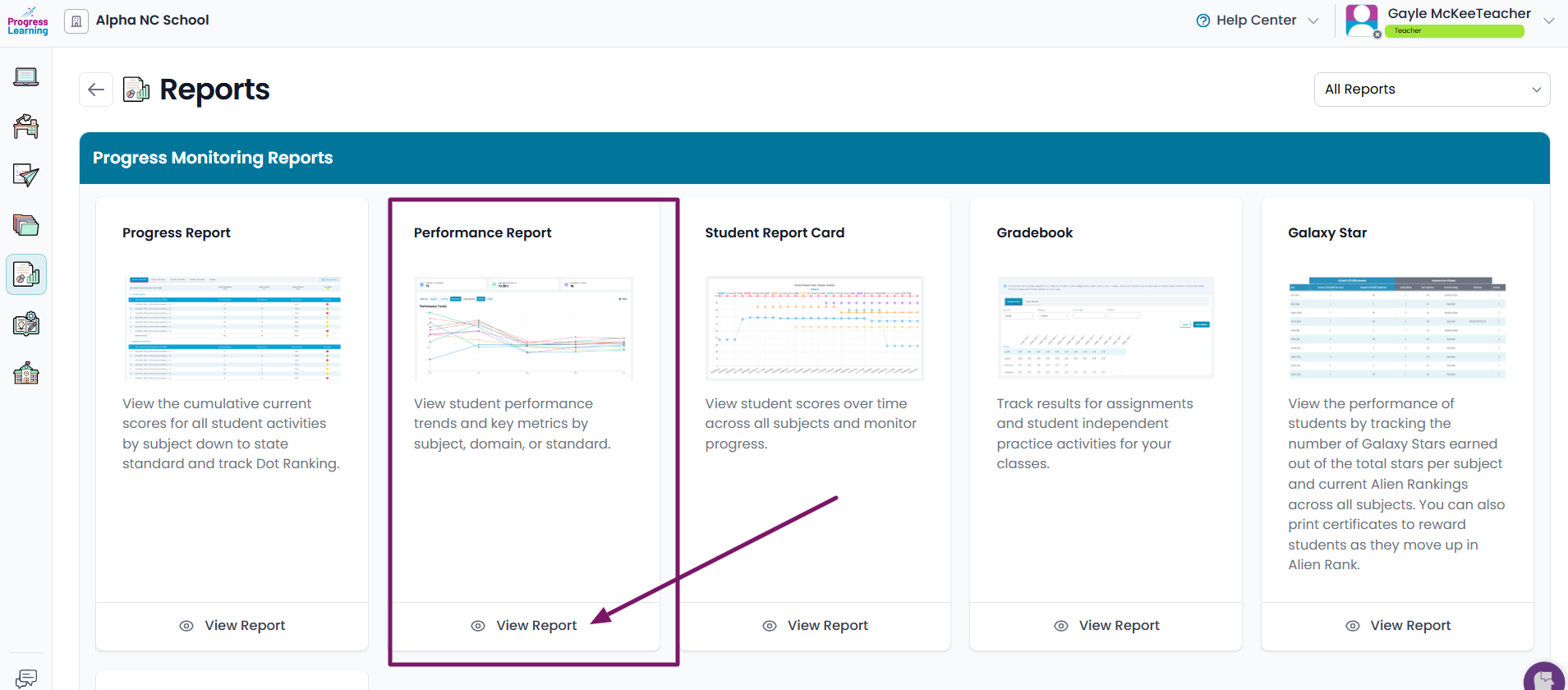Open the Performance Report trends chart thumbnail
The height and width of the screenshot is (690, 1568).
[524, 329]
